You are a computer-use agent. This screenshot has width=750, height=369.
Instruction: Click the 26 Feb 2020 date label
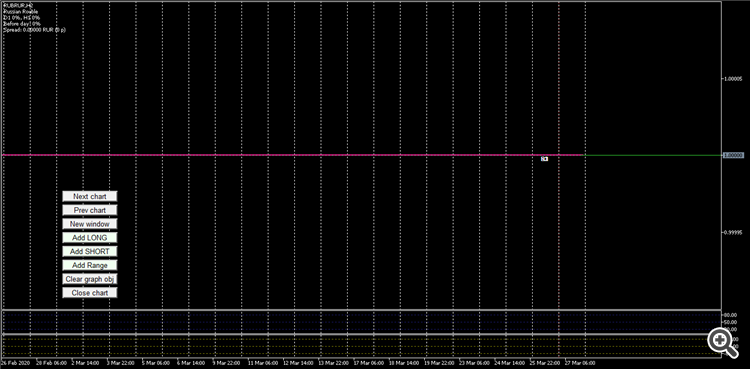click(x=15, y=363)
